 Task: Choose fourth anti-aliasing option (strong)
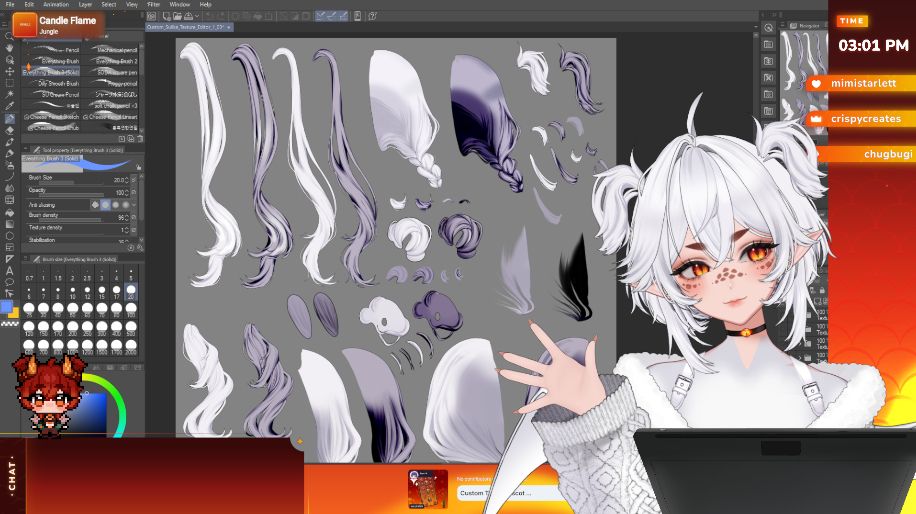pos(126,205)
